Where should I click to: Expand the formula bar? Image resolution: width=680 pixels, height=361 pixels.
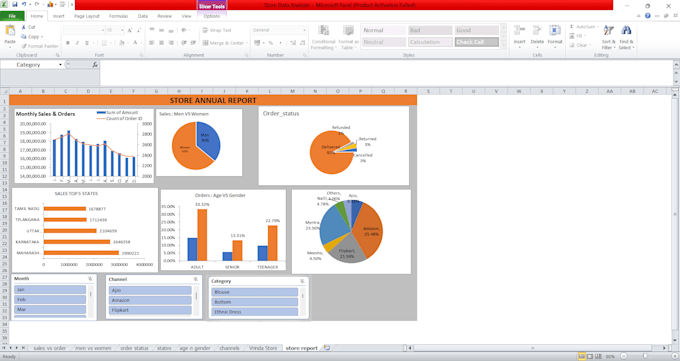click(676, 64)
